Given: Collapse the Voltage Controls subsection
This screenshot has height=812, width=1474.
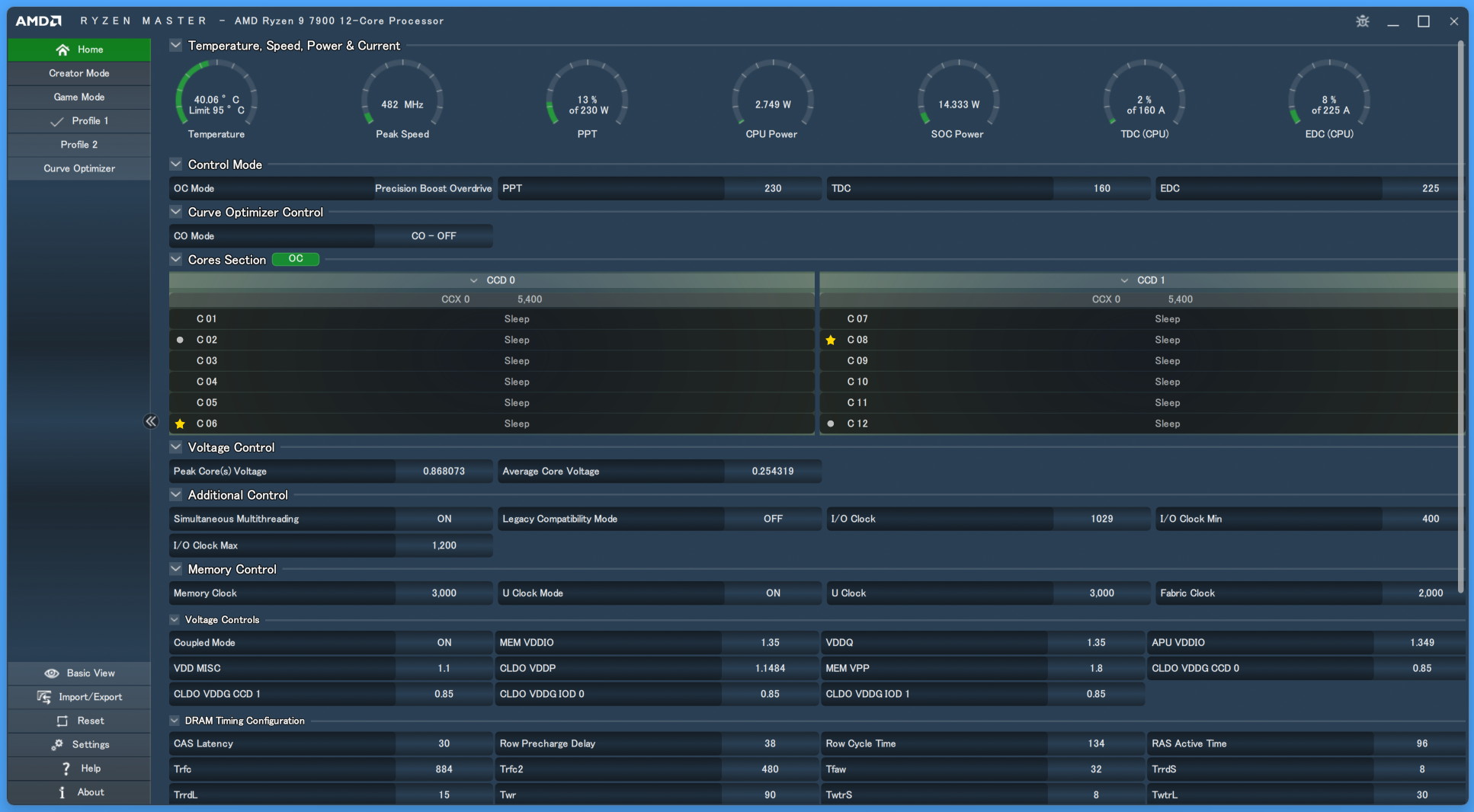Looking at the screenshot, I should tap(175, 620).
